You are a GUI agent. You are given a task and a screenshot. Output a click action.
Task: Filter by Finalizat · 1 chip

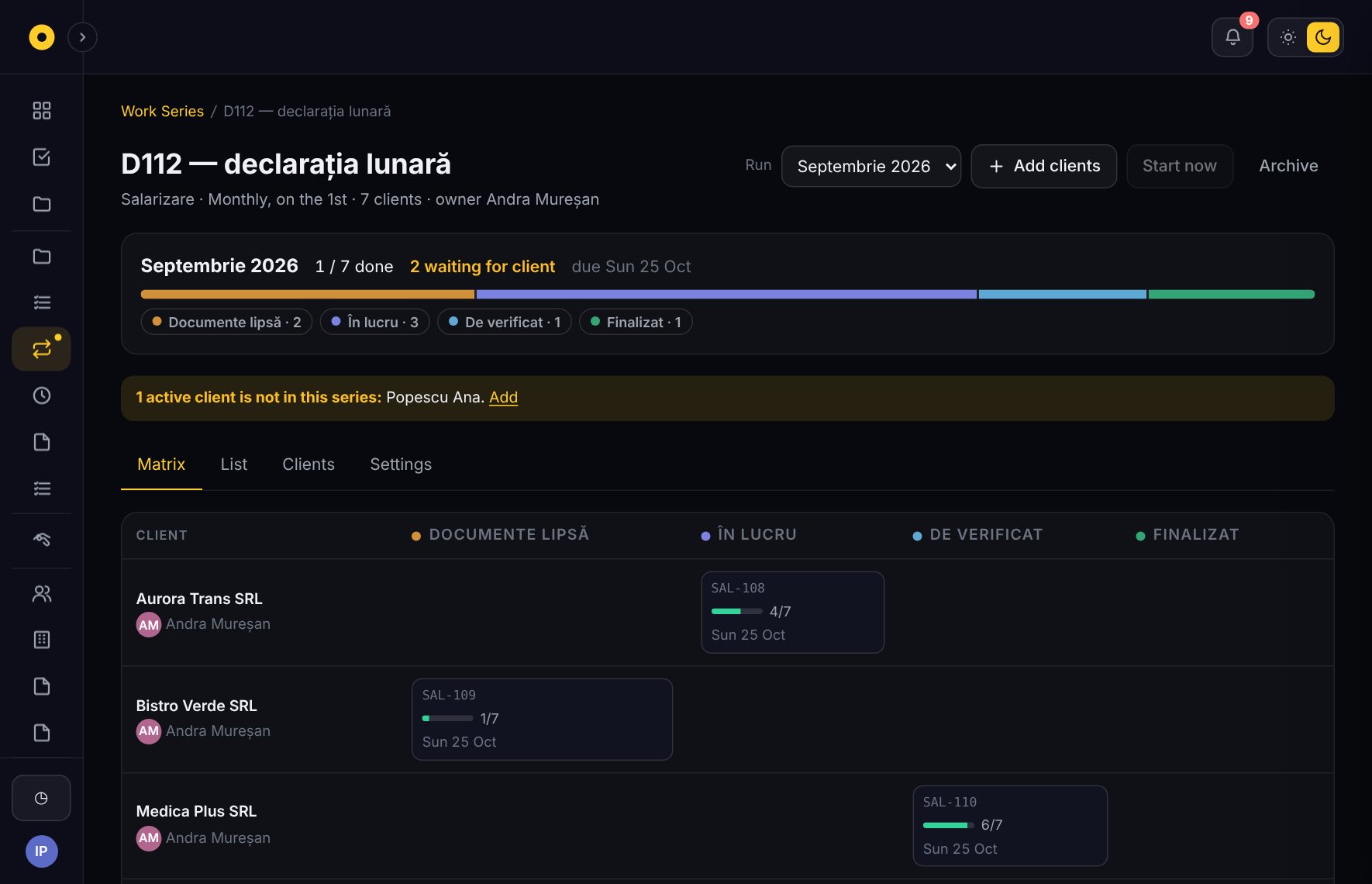click(x=636, y=322)
